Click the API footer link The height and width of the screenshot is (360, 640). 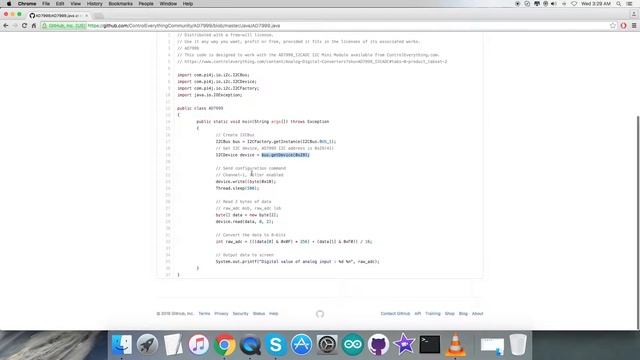418,313
